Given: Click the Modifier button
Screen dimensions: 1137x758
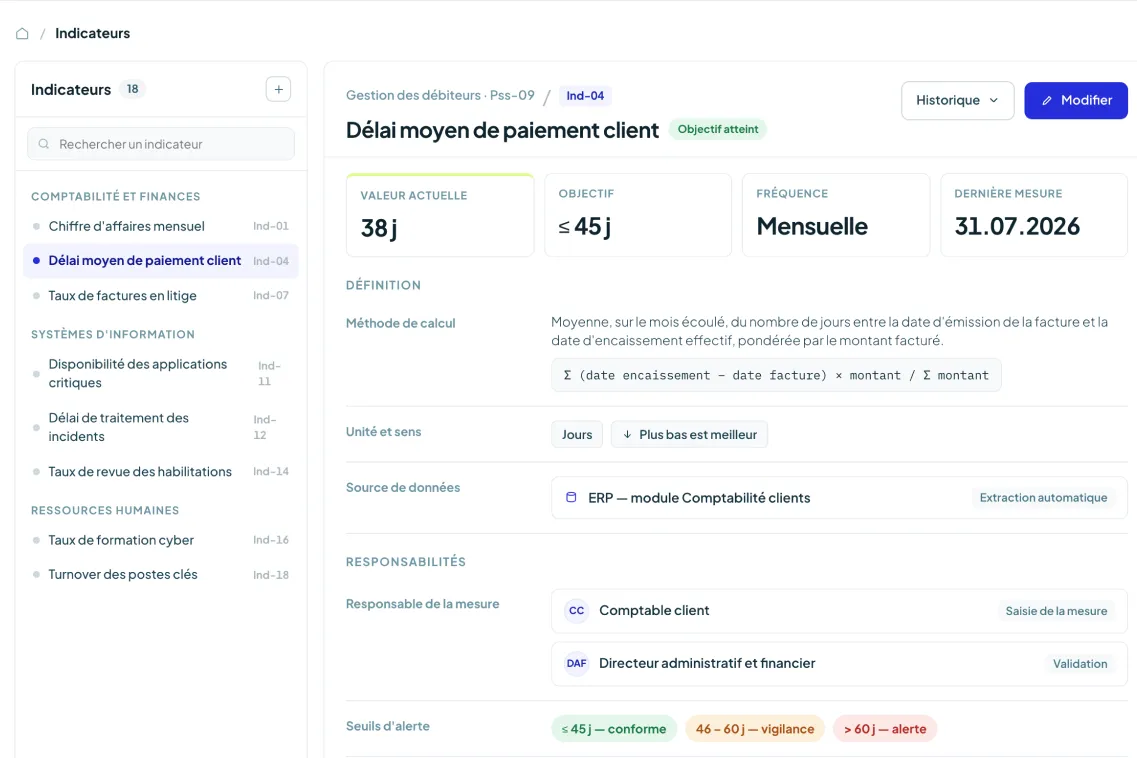Looking at the screenshot, I should tap(1075, 100).
